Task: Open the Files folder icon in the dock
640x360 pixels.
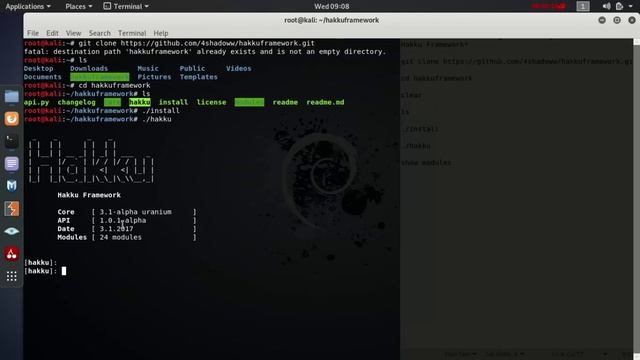Action: click(11, 97)
